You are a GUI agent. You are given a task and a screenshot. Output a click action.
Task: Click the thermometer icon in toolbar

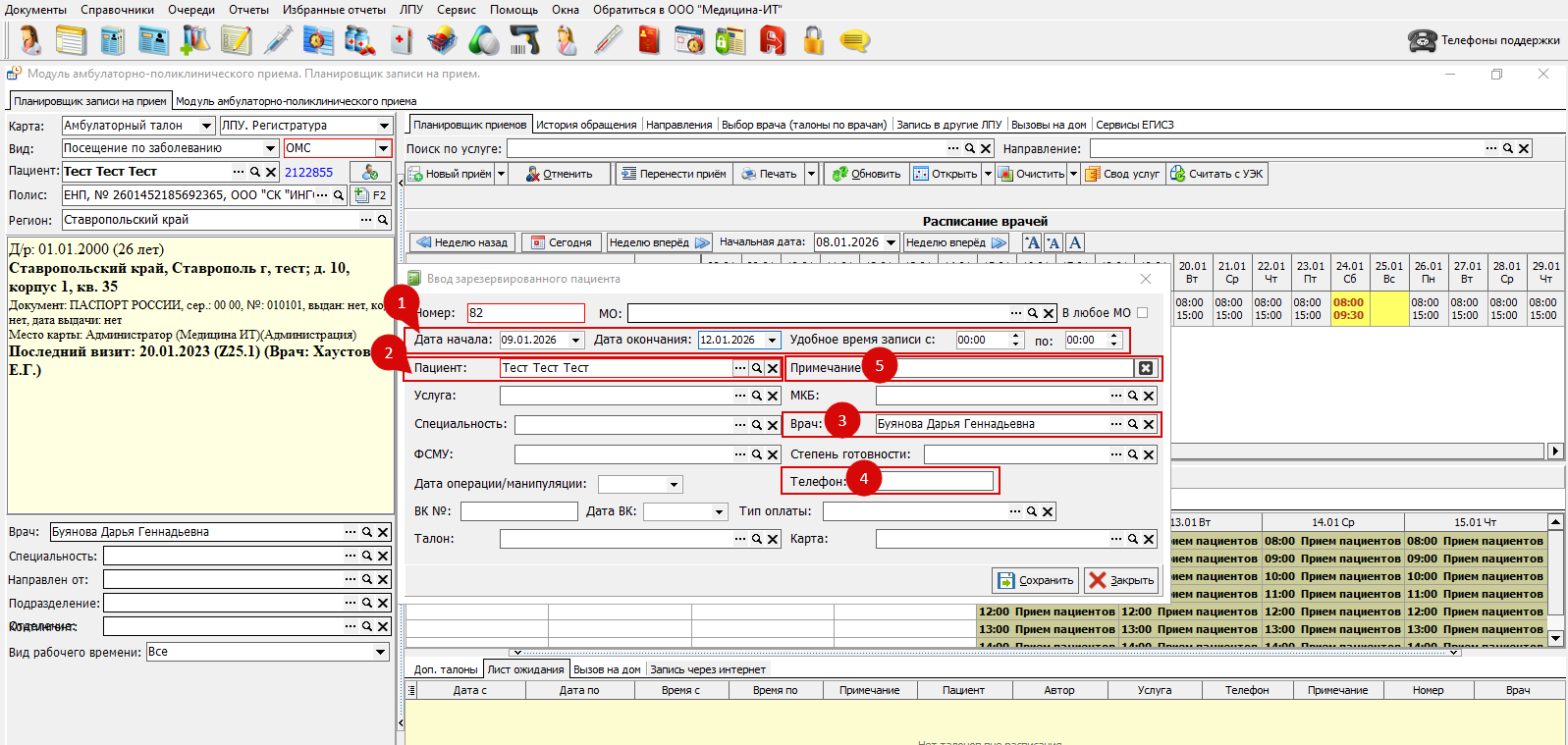(608, 40)
